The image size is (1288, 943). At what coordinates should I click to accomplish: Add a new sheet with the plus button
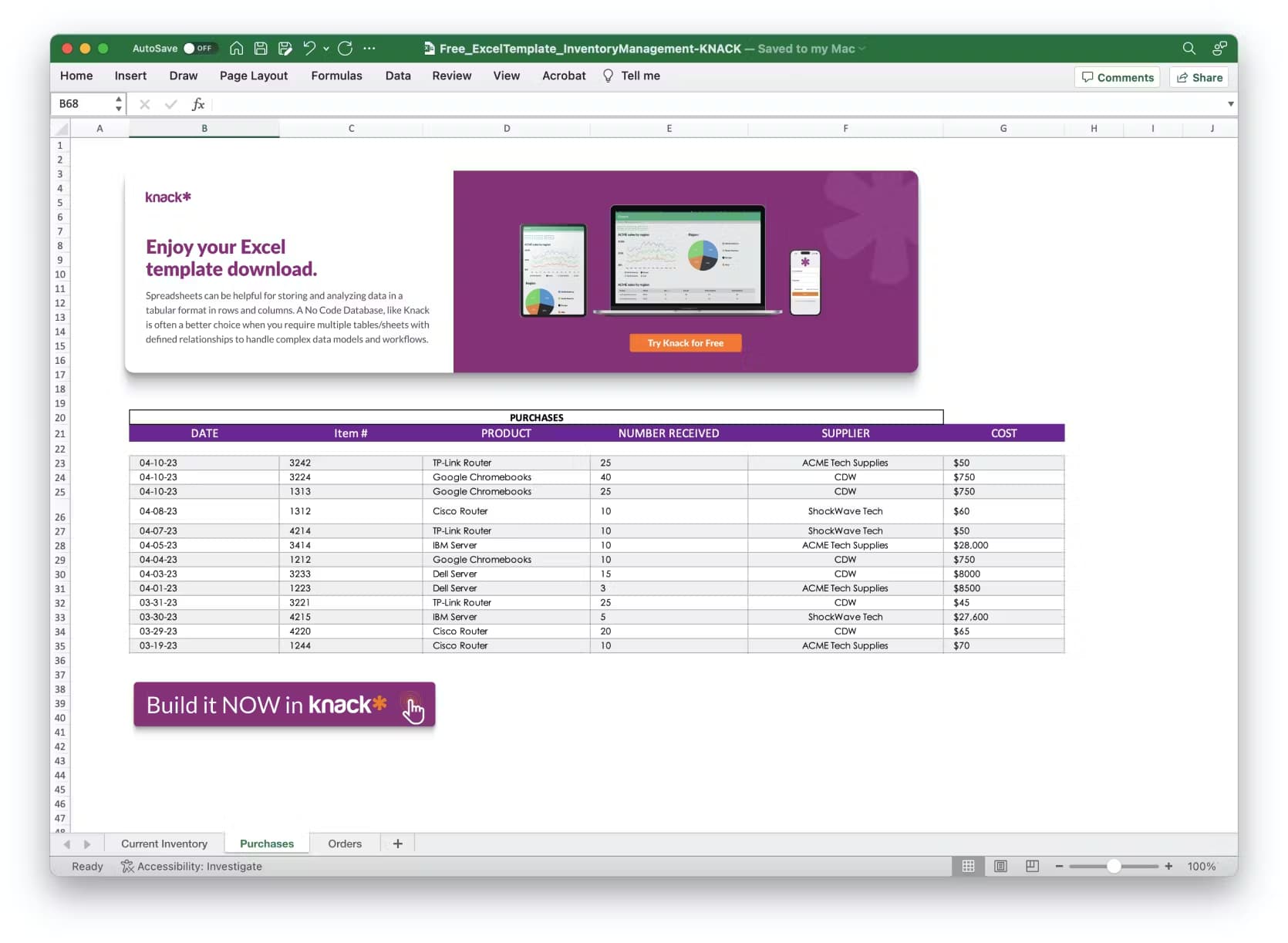[x=397, y=844]
